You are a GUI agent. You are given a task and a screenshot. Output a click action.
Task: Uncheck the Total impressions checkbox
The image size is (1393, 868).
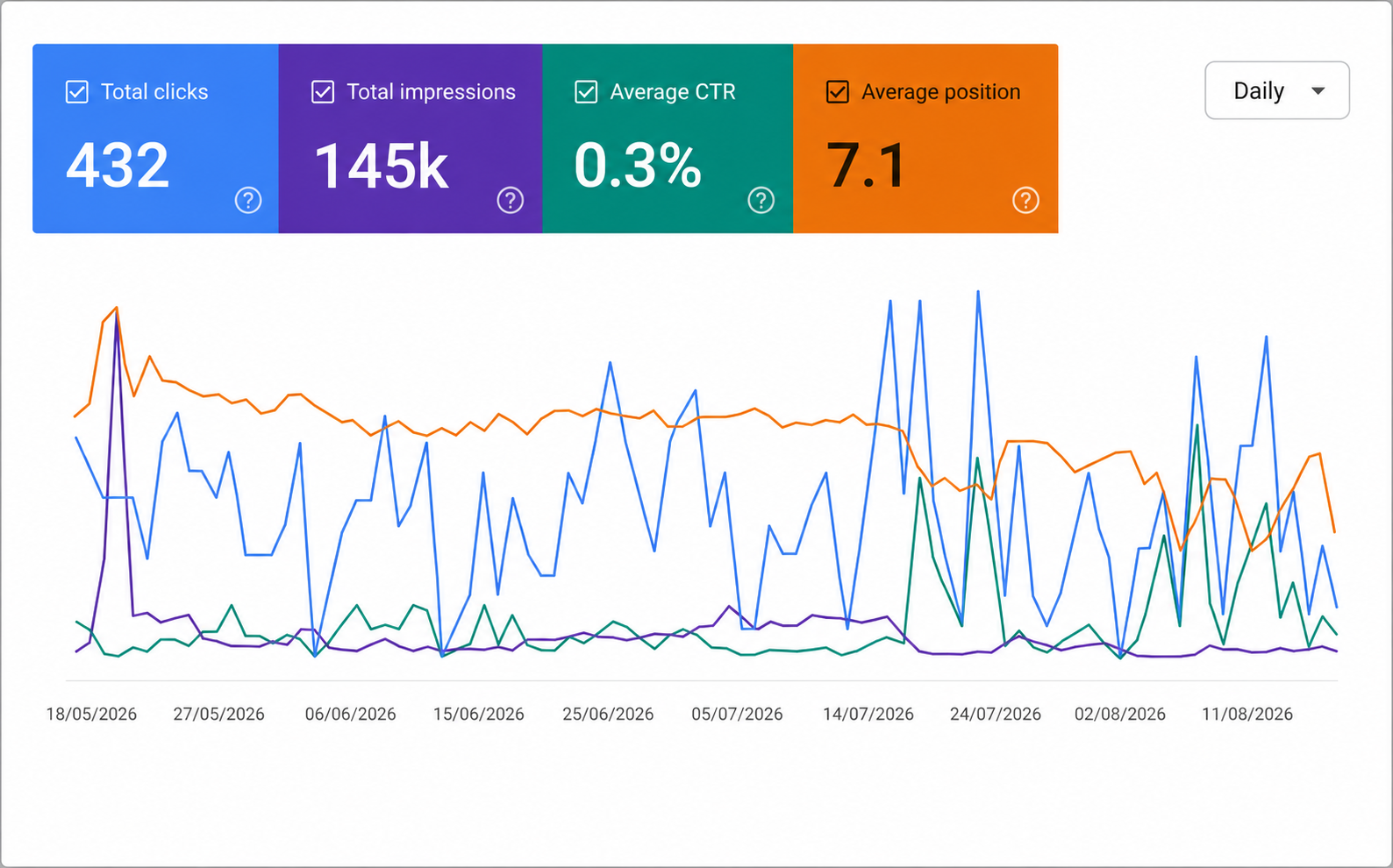point(323,92)
